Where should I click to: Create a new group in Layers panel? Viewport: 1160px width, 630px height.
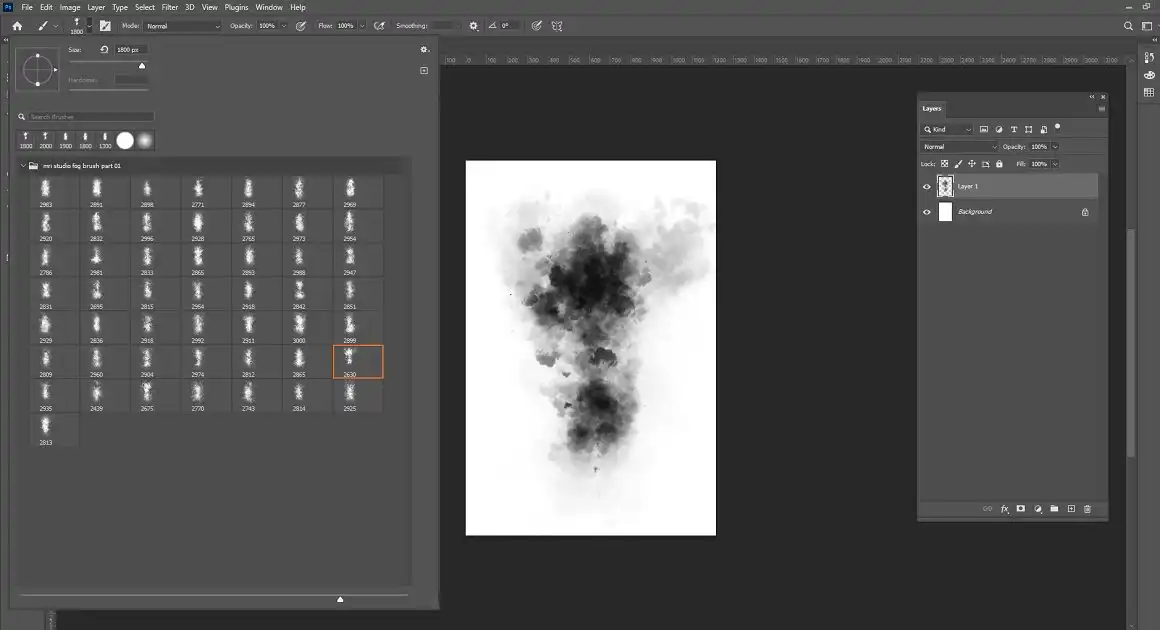tap(1053, 509)
